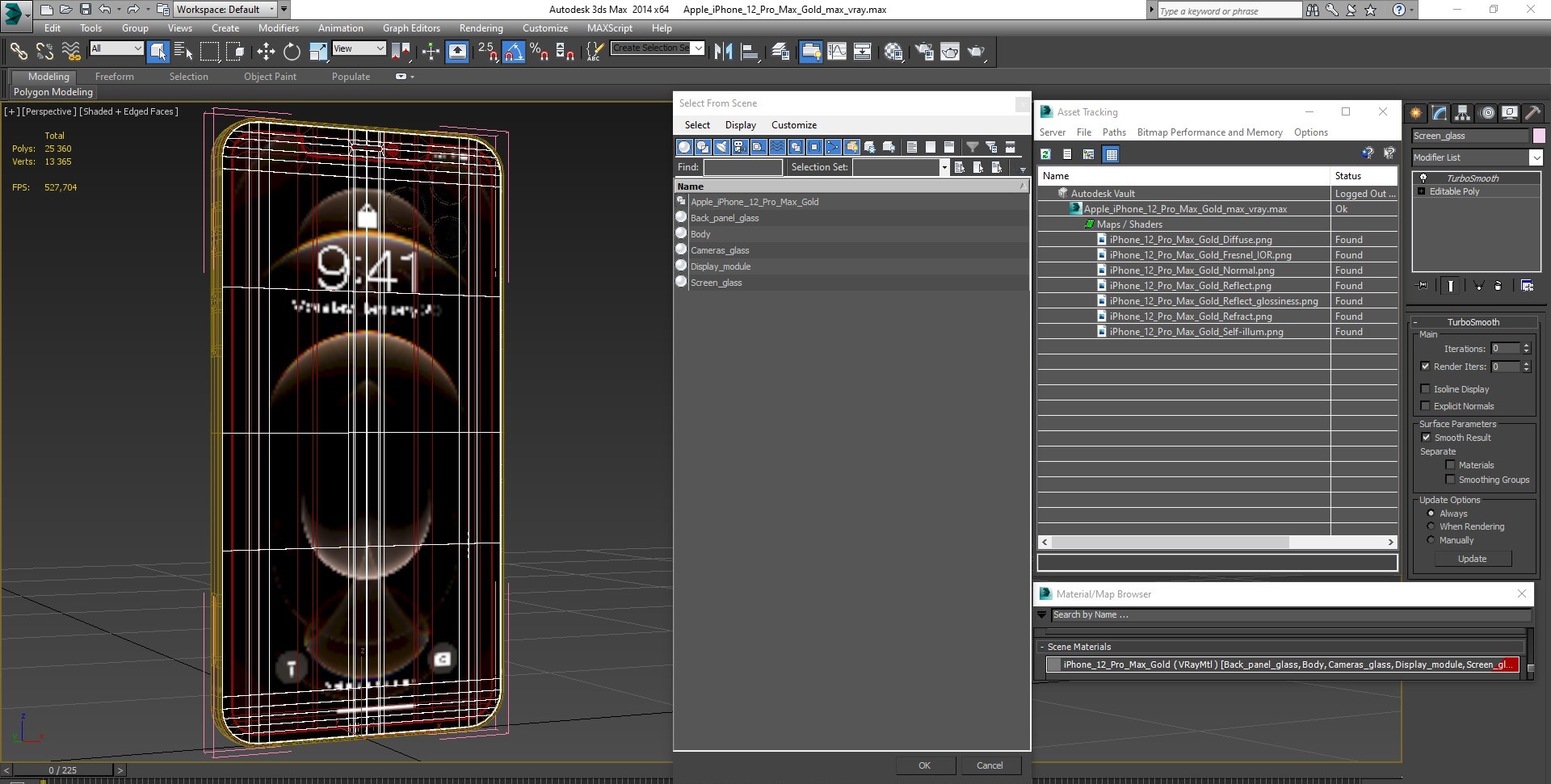Toggle the Angle Snap tool
This screenshot has width=1551, height=784.
(x=513, y=52)
